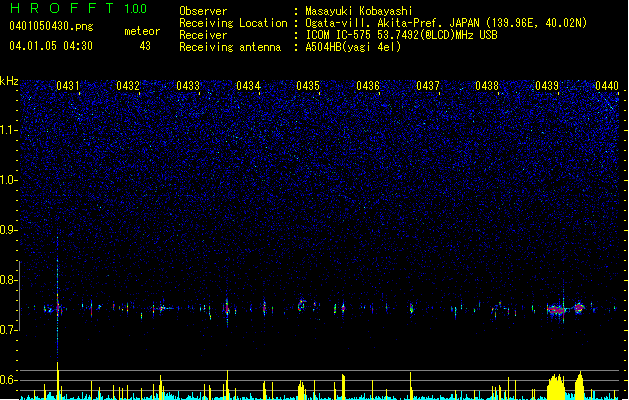629x400 pixels.
Task: Select the file name 0401050430.png
Action: 51,26
